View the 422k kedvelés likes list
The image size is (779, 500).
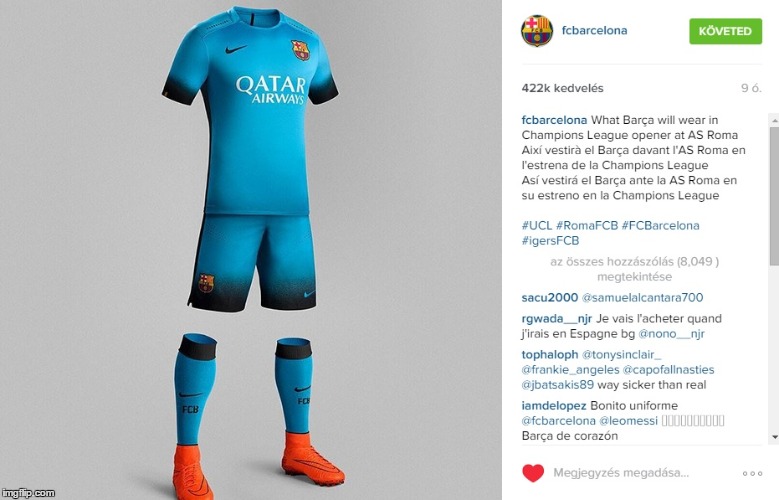pyautogui.click(x=562, y=88)
